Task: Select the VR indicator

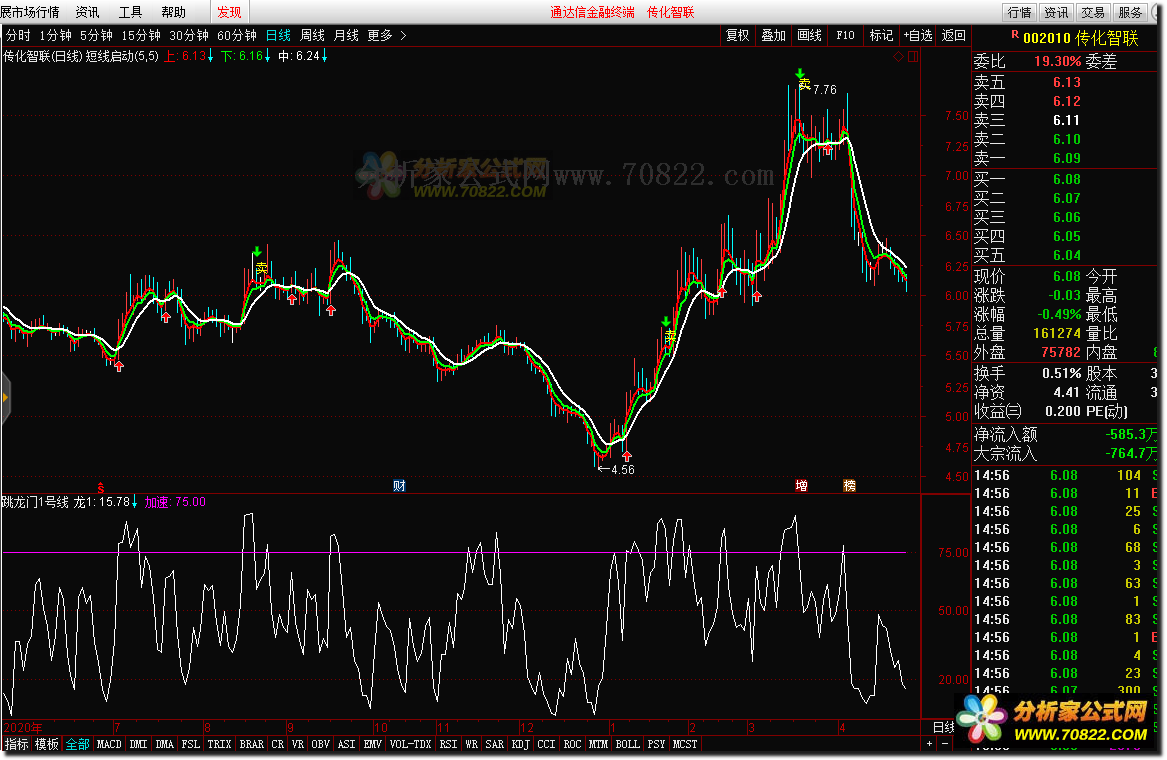Action: [x=298, y=744]
